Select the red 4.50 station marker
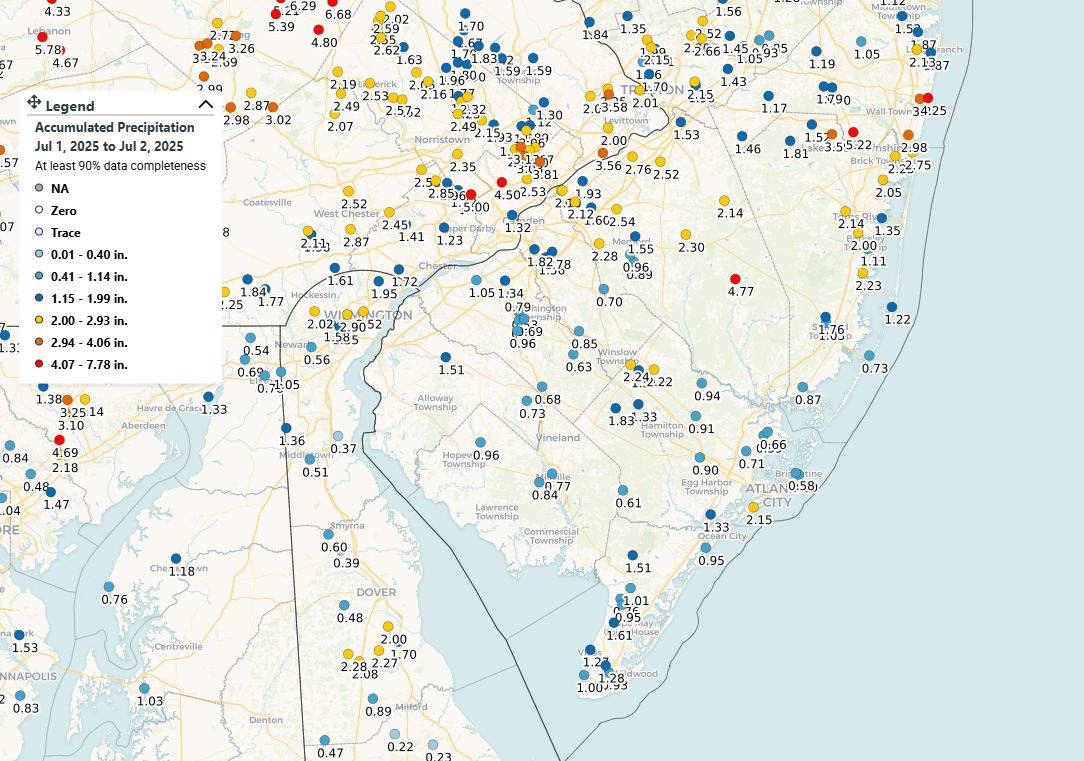1084x761 pixels. click(x=502, y=182)
